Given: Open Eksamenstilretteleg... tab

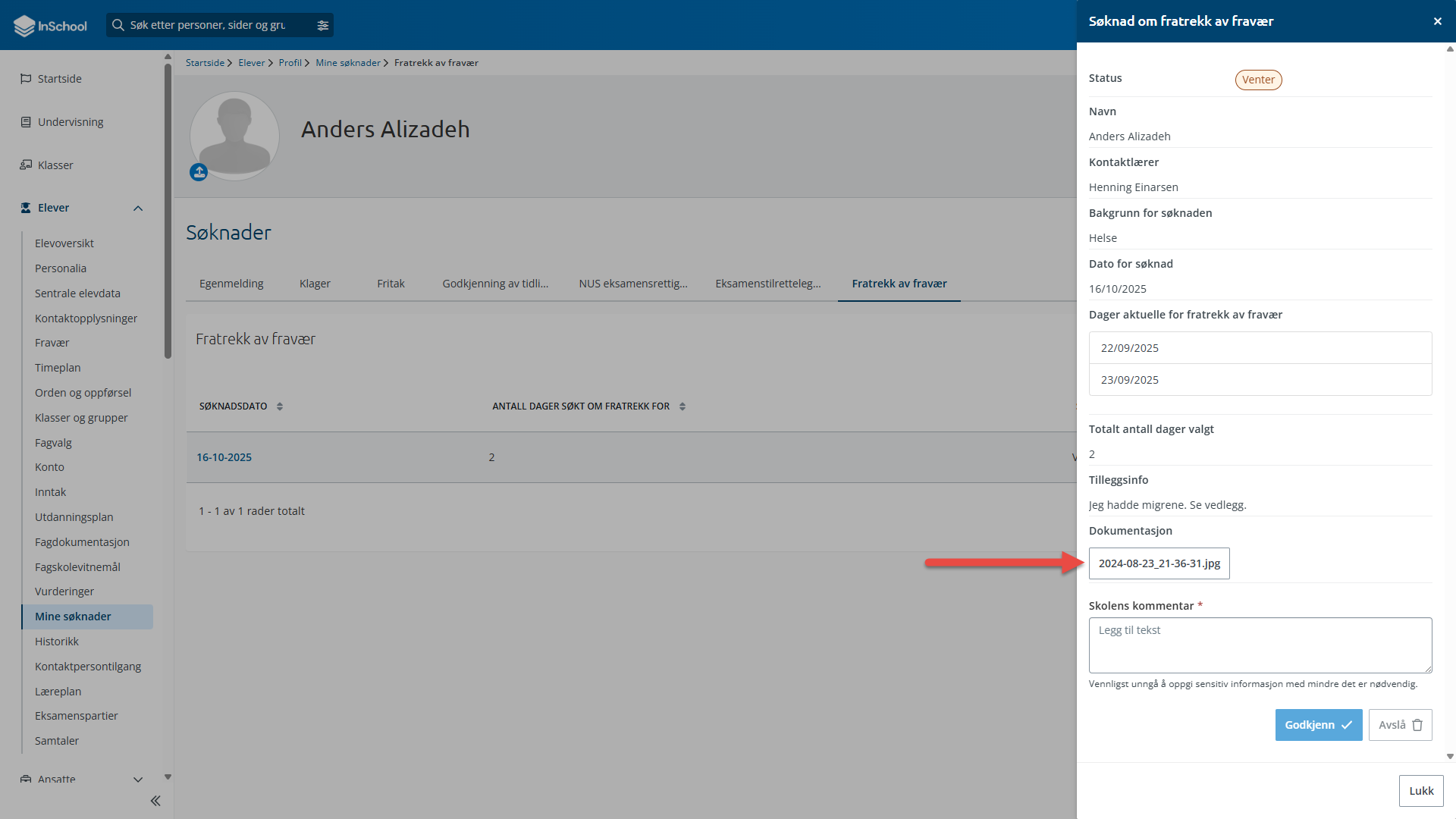Looking at the screenshot, I should [x=768, y=284].
